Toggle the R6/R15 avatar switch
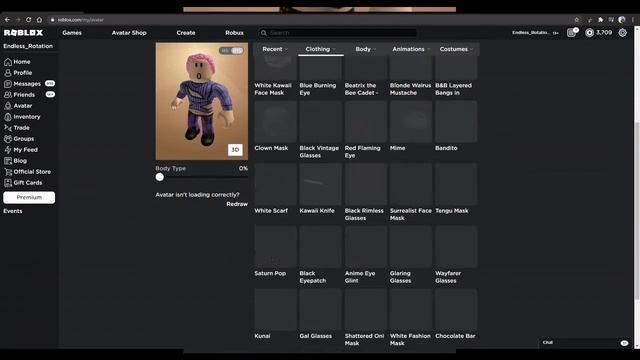The image size is (640, 360). (x=231, y=51)
